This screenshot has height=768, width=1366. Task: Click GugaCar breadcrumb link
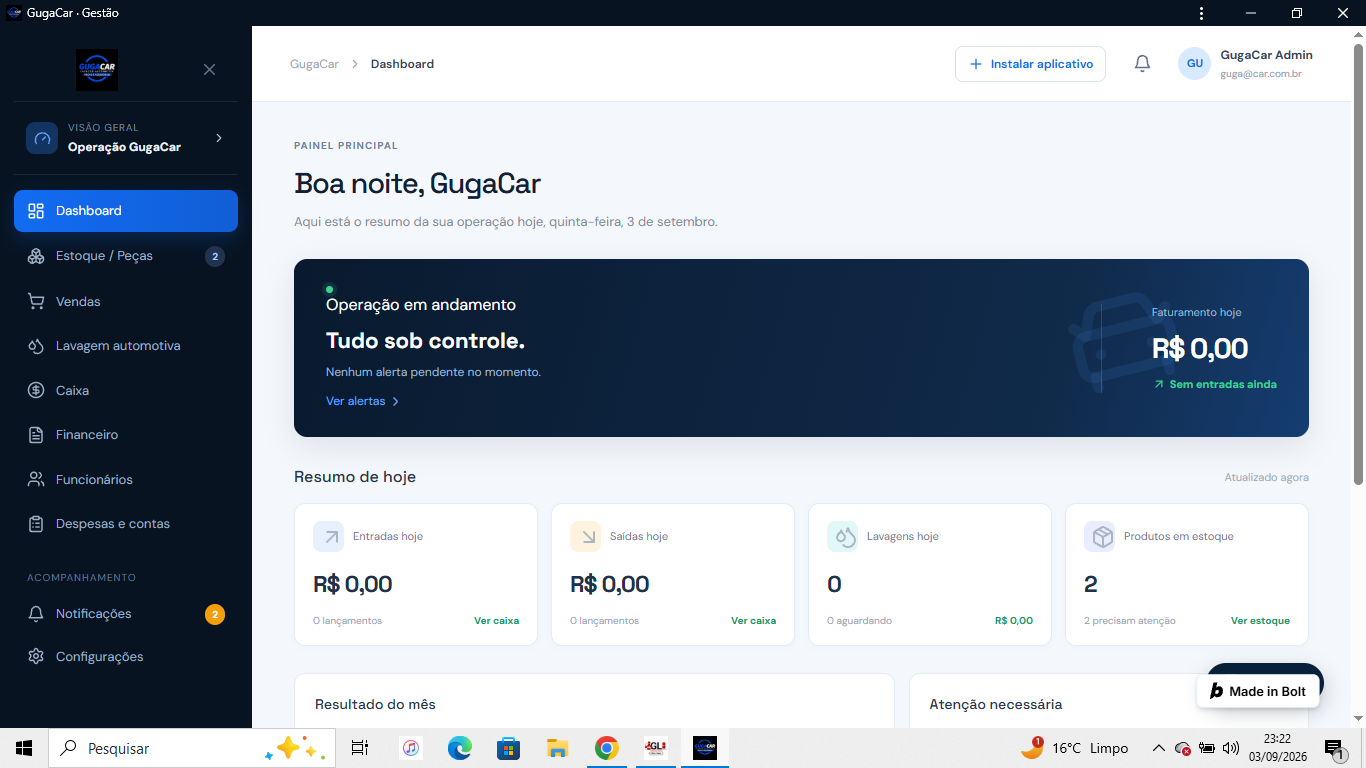tap(314, 64)
